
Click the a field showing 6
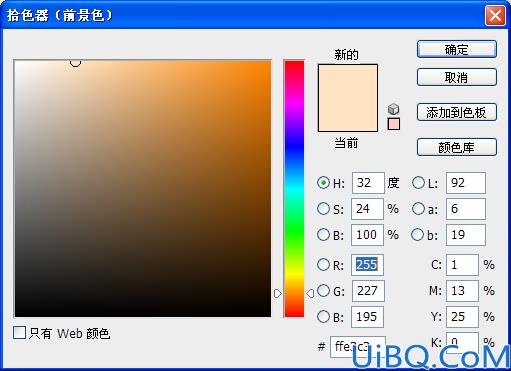(466, 209)
